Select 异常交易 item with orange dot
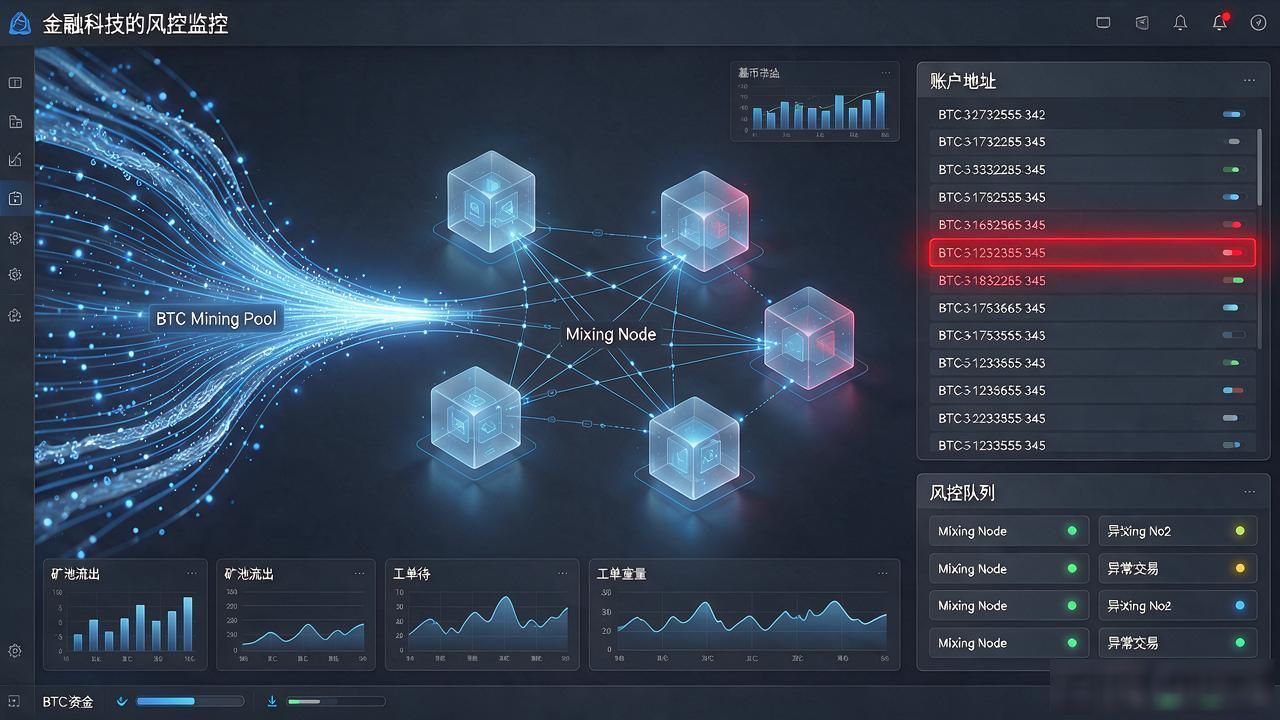Screen dimensions: 1280x720 click(x=1177, y=568)
